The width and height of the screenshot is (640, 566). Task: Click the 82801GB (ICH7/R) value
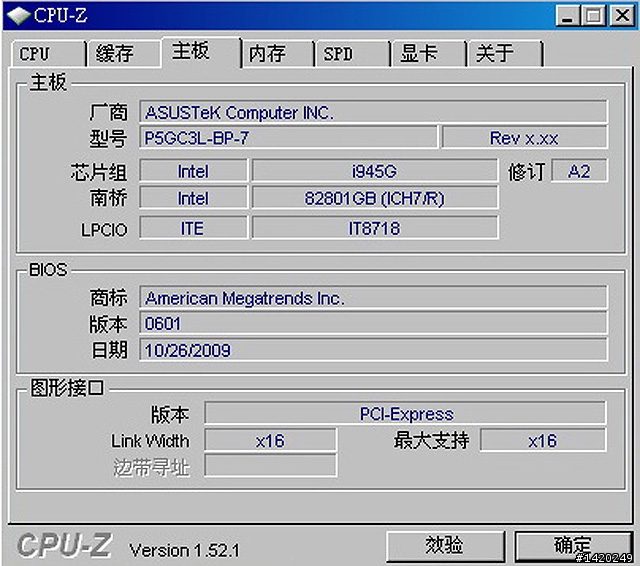click(x=375, y=198)
